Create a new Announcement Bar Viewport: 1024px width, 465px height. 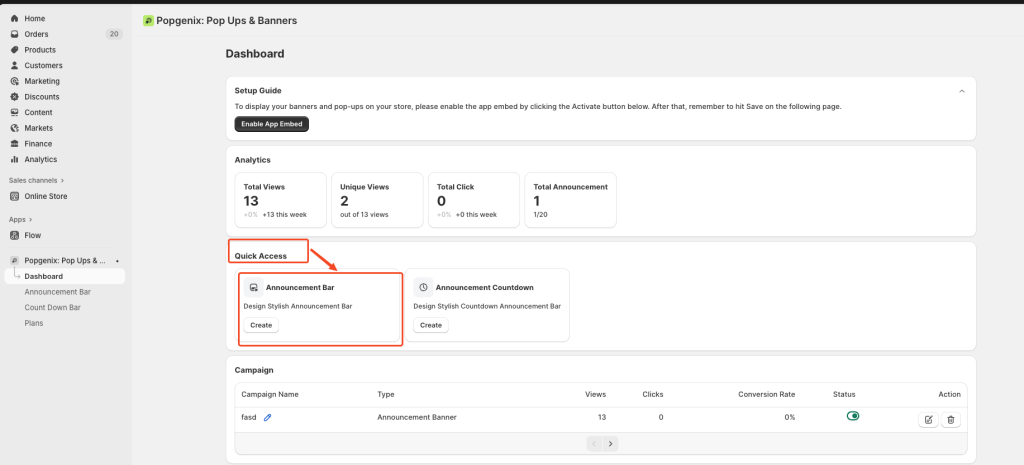click(x=261, y=325)
